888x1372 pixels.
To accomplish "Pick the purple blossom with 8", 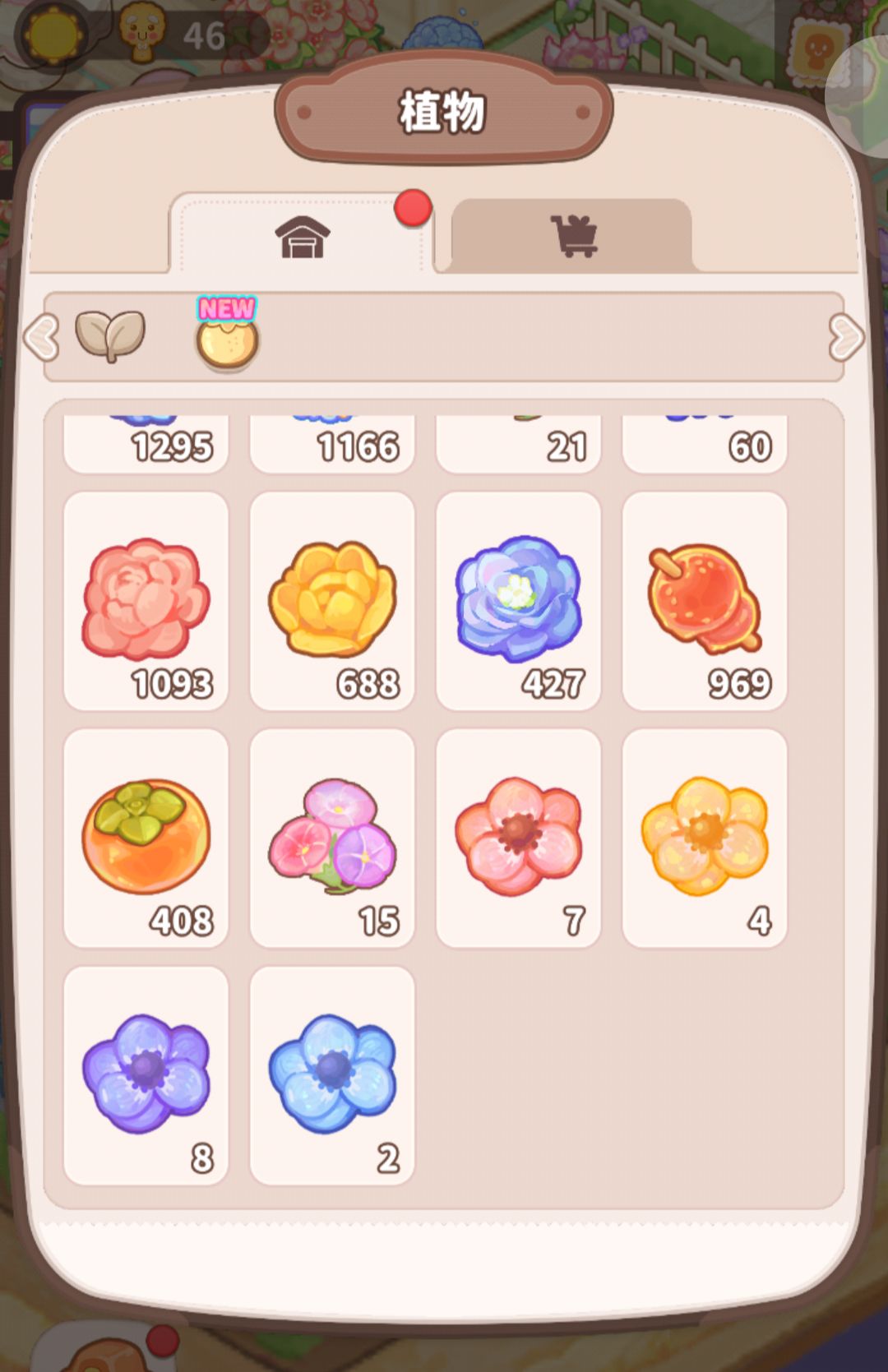I will coord(146,1075).
